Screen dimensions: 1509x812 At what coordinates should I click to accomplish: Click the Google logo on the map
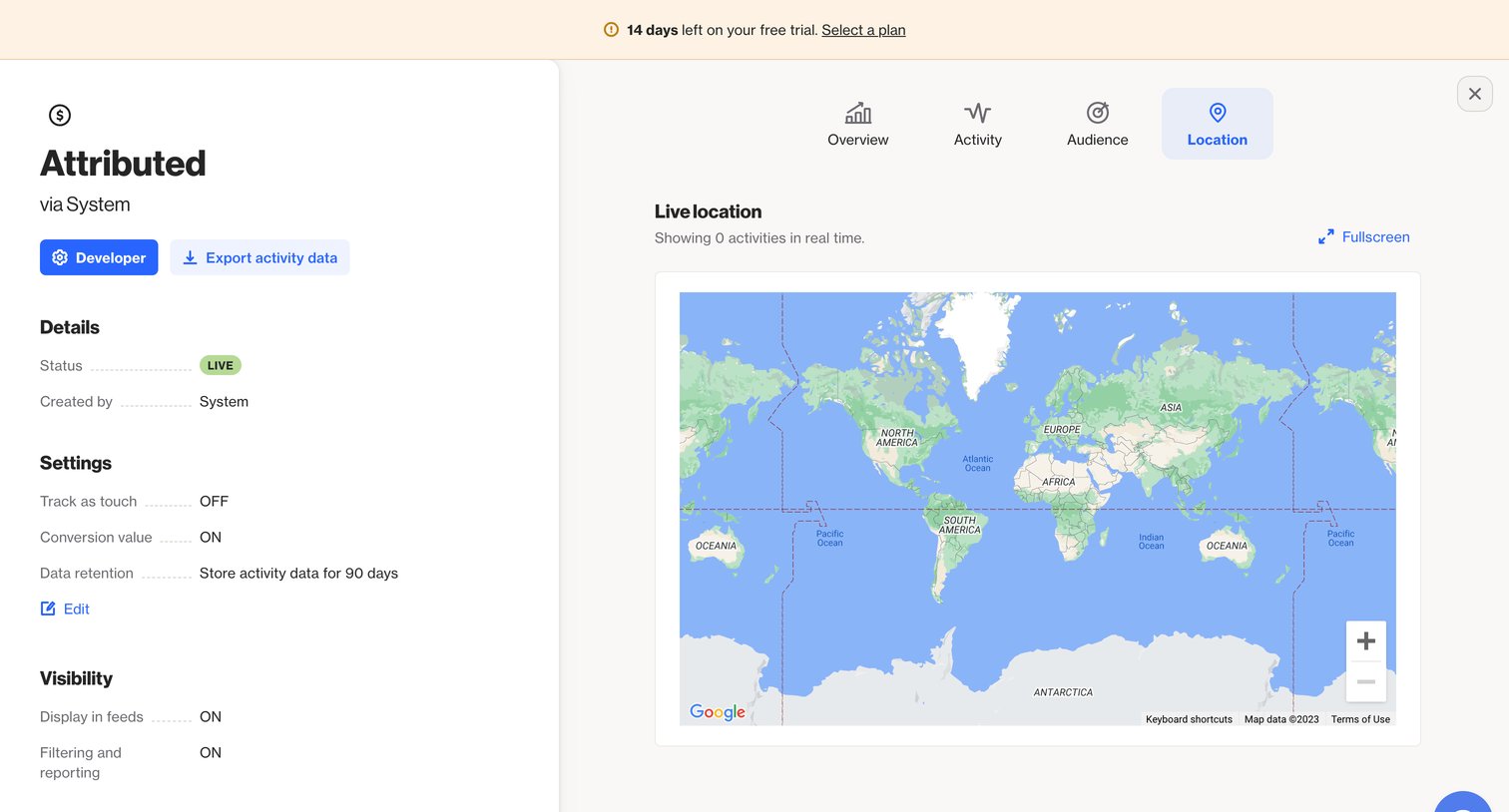(718, 711)
